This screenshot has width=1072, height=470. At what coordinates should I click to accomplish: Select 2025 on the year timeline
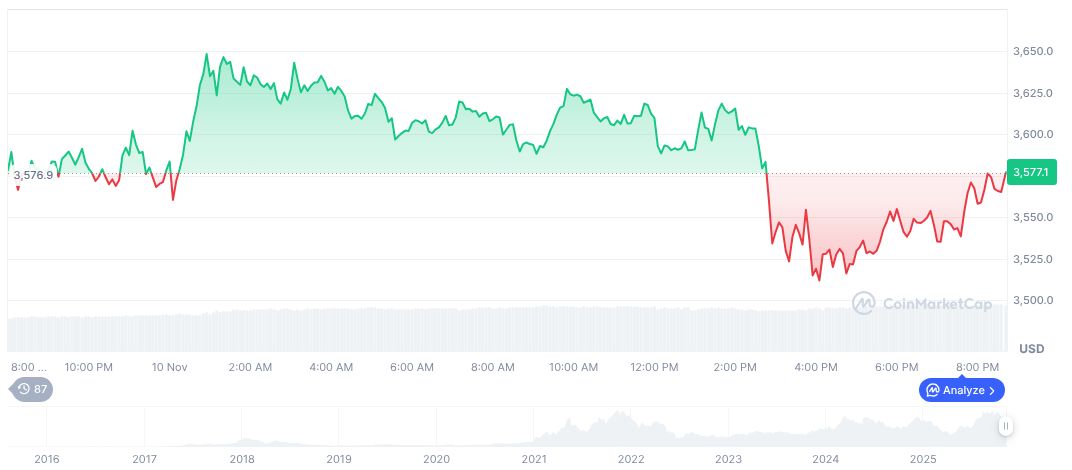point(924,459)
